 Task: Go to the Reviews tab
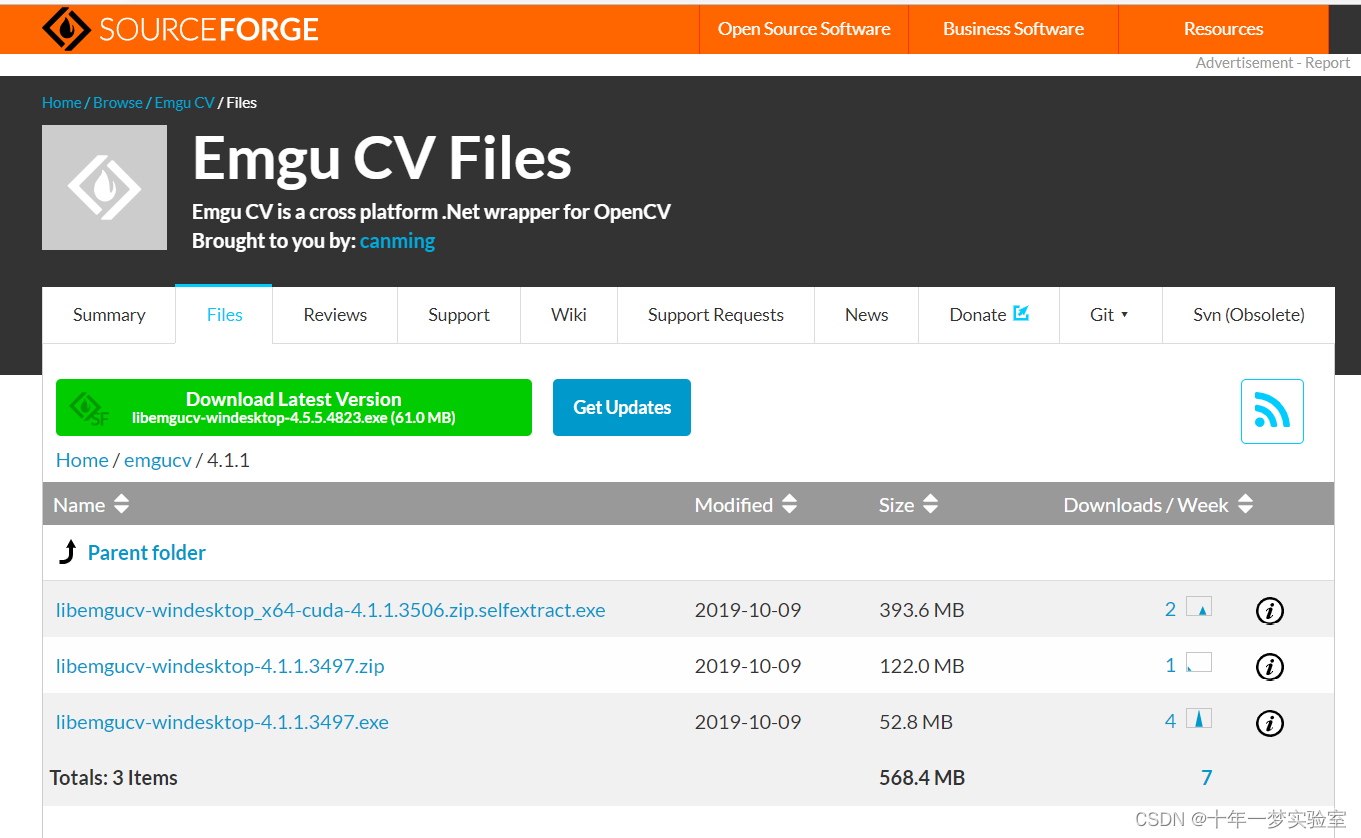click(335, 315)
